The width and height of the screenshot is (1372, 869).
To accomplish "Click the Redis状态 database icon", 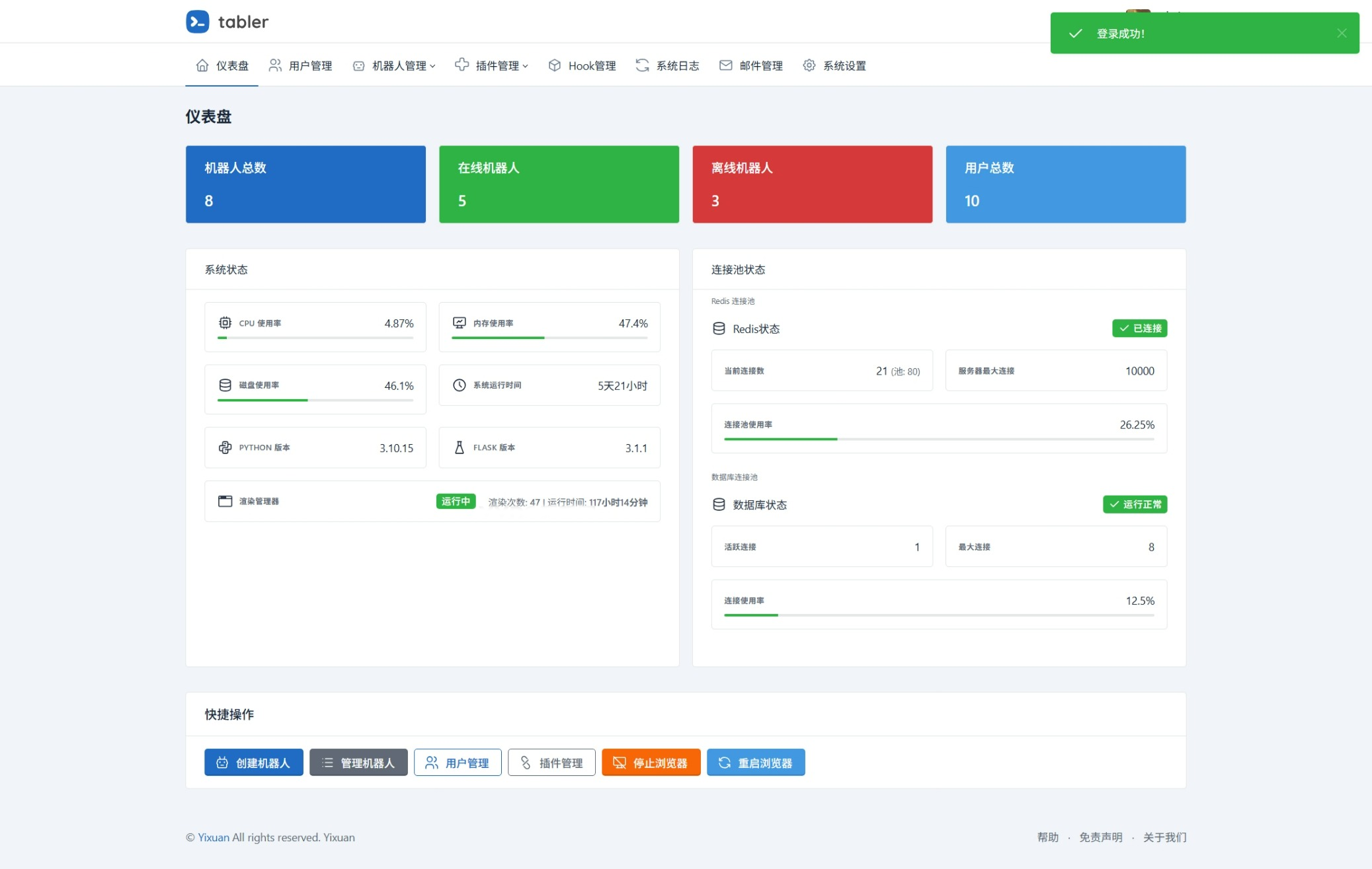I will (719, 328).
